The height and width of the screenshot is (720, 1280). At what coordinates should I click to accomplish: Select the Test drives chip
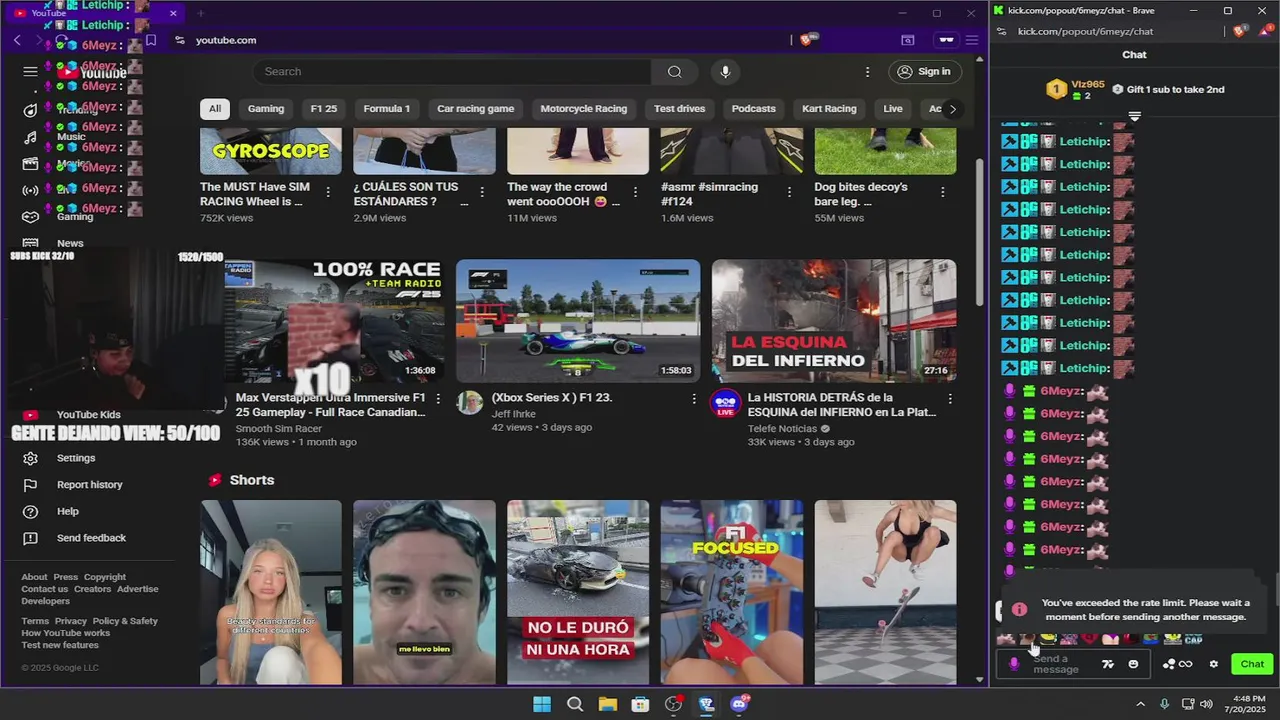[x=680, y=109]
